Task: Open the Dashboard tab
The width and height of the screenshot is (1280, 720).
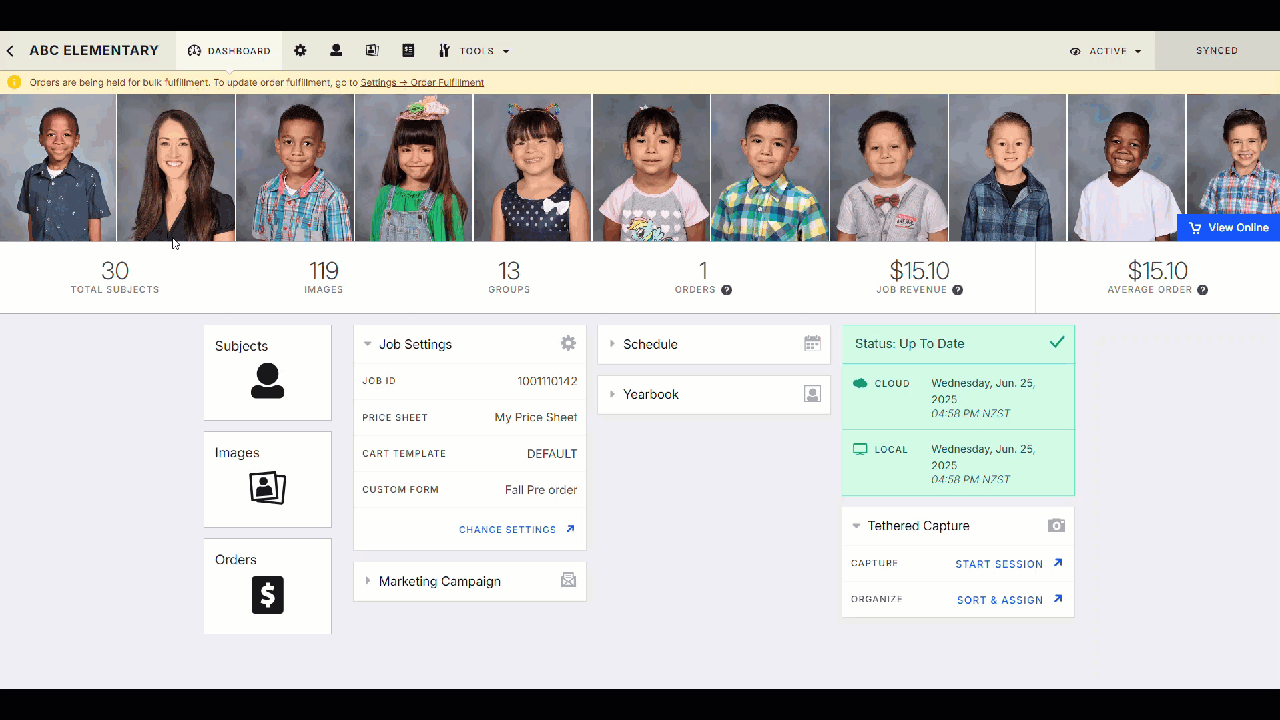Action: [x=229, y=51]
